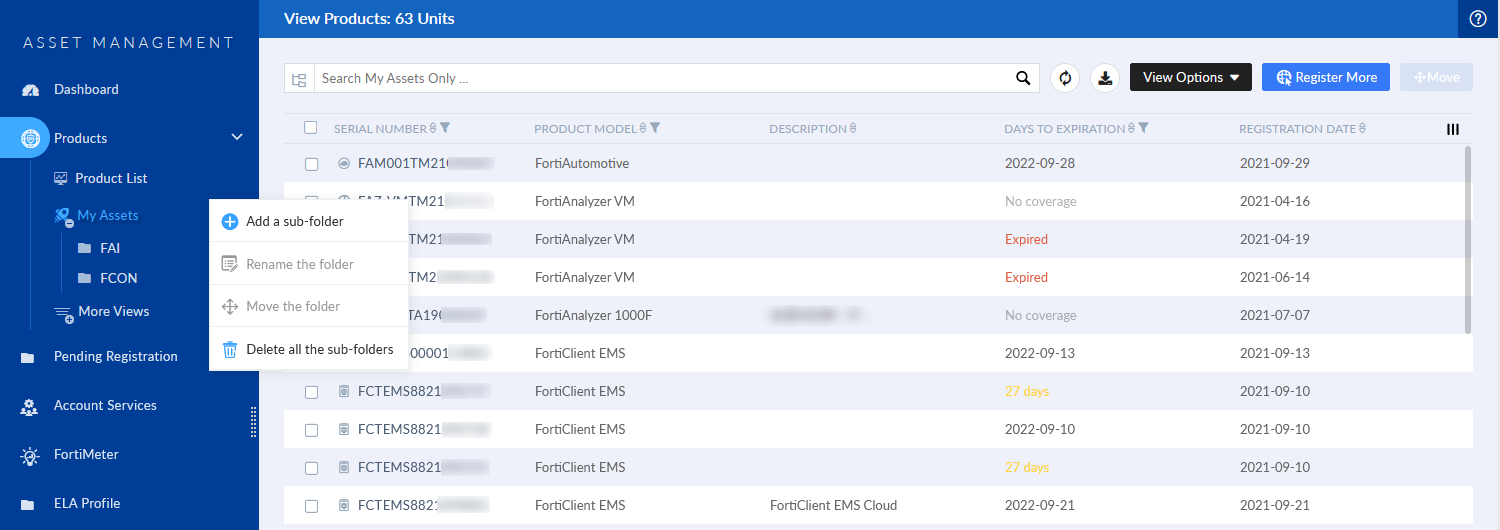Click the Account Services people icon
This screenshot has width=1500, height=530.
30,407
